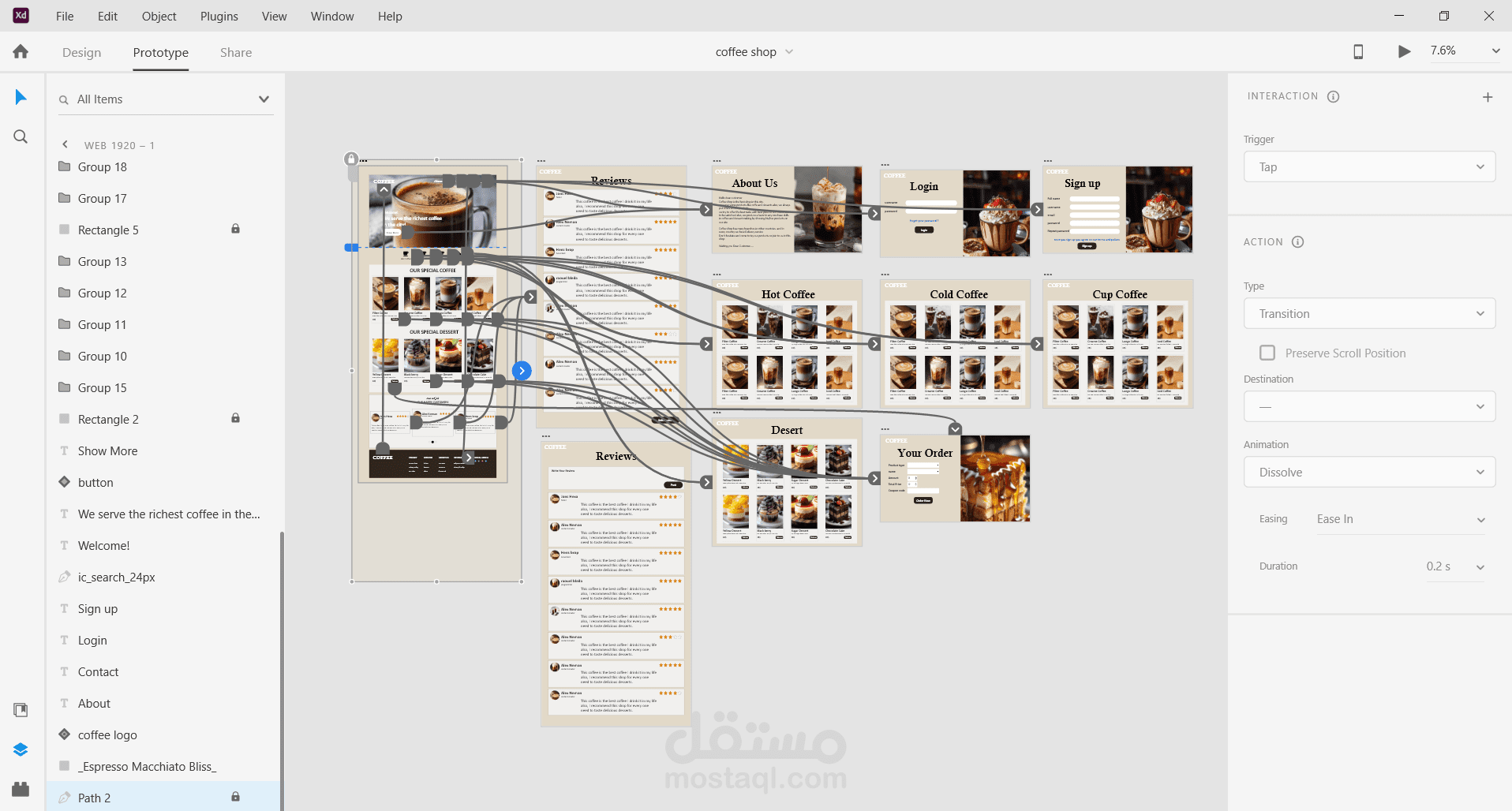The image size is (1512, 811).
Task: Click the component icon beside button layer
Action: pyautogui.click(x=65, y=482)
